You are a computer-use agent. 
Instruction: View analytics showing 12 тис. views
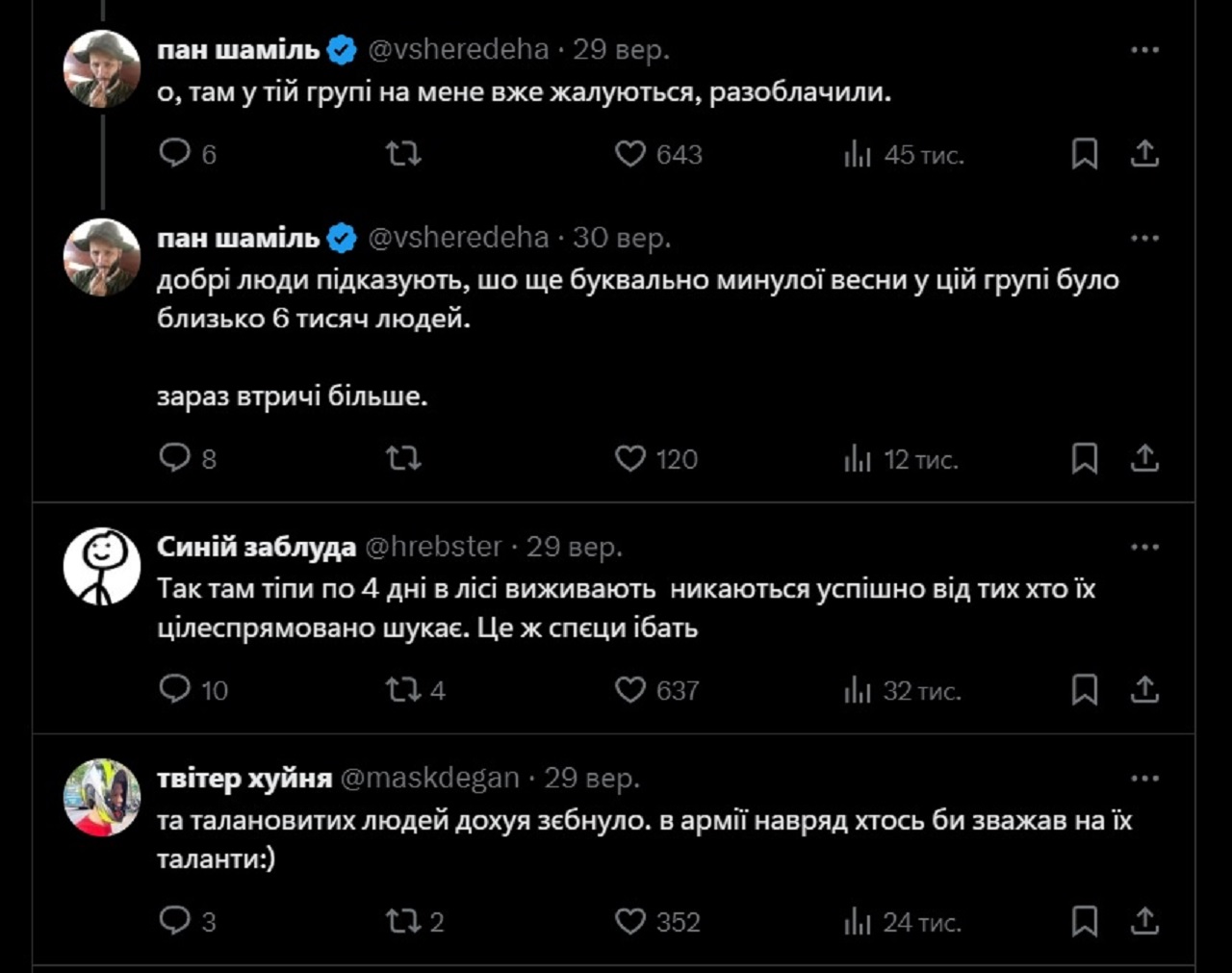click(857, 459)
